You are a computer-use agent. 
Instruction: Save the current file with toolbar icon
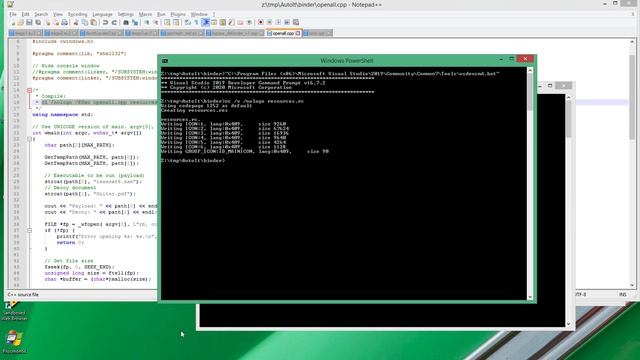(x=29, y=22)
